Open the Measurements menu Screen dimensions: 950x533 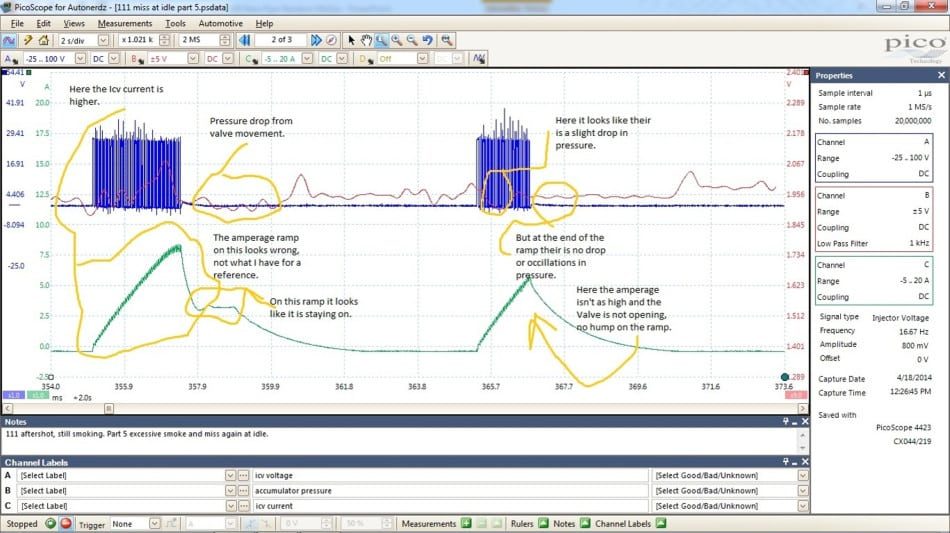(x=125, y=23)
